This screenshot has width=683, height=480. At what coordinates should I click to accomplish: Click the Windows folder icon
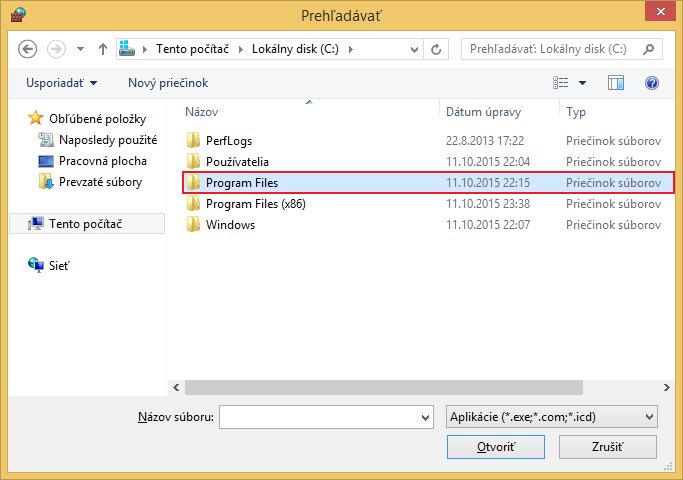point(193,224)
